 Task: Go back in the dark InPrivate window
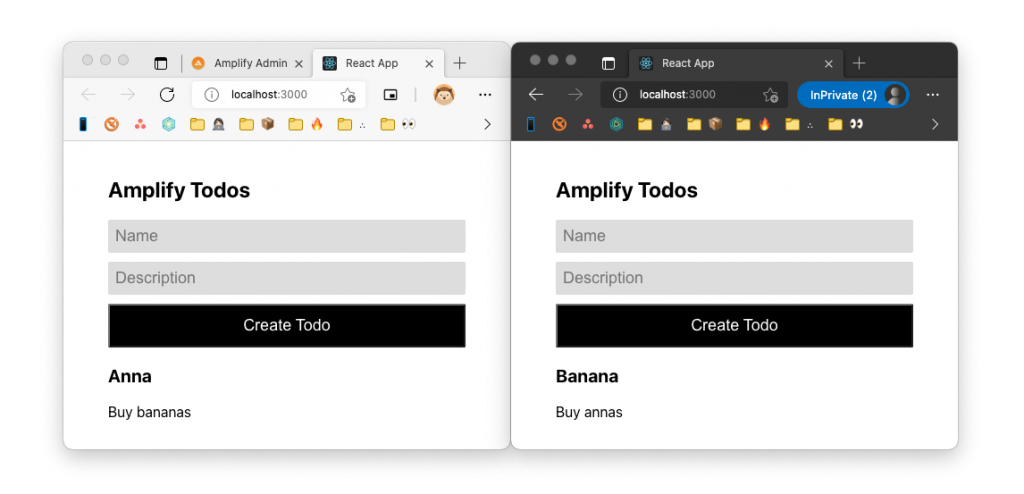click(x=536, y=95)
